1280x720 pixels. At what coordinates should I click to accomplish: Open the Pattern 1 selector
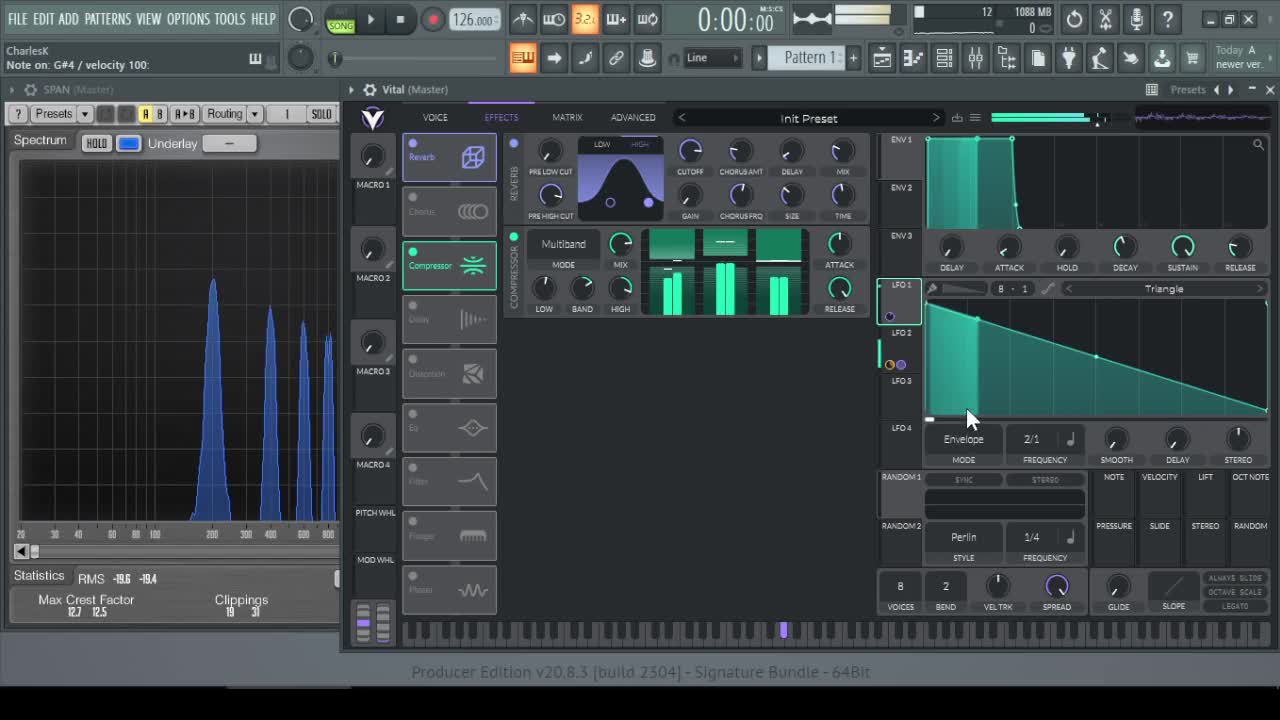pyautogui.click(x=807, y=58)
